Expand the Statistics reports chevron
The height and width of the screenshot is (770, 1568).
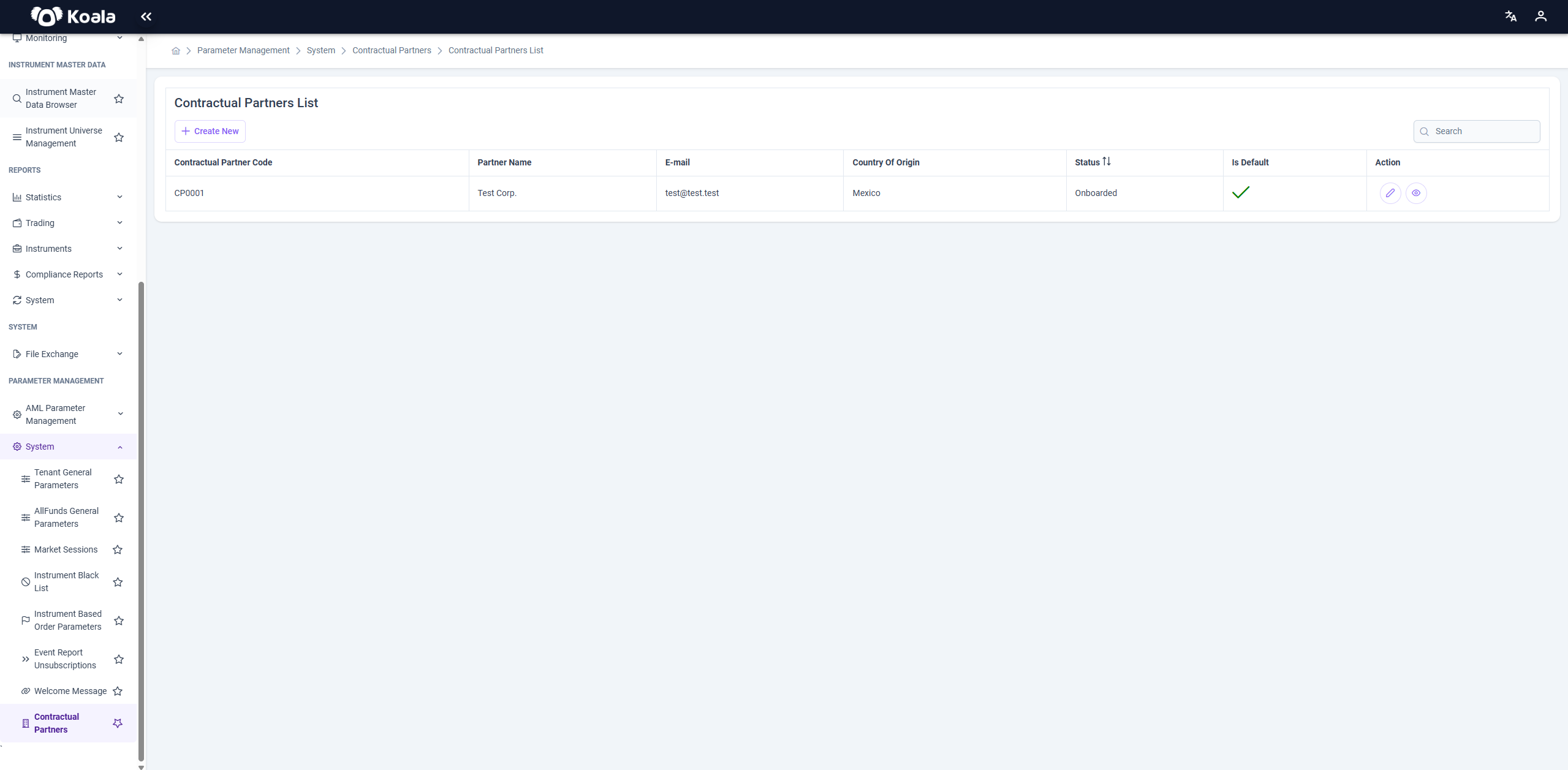tap(119, 197)
